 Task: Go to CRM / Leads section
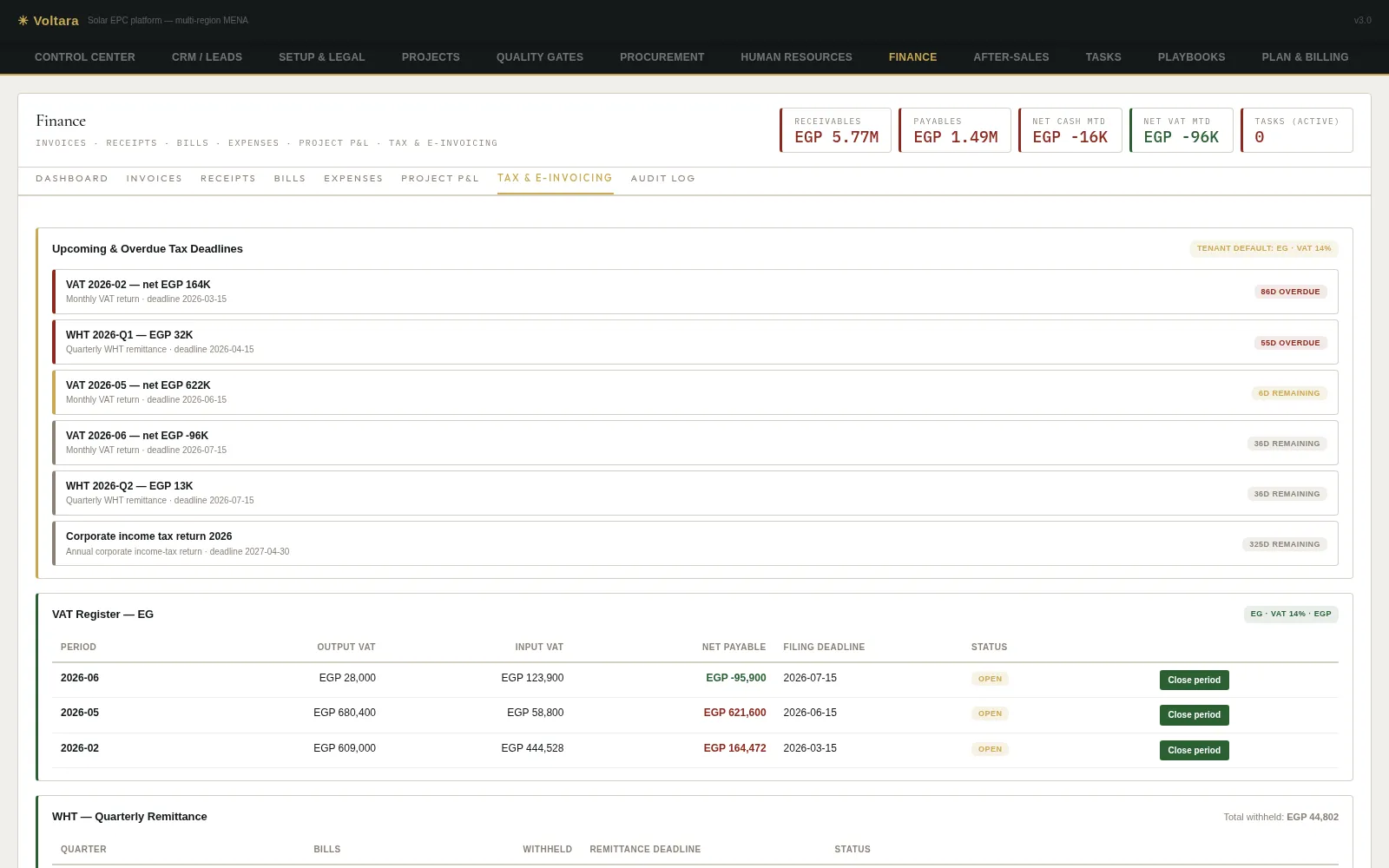pyautogui.click(x=207, y=57)
